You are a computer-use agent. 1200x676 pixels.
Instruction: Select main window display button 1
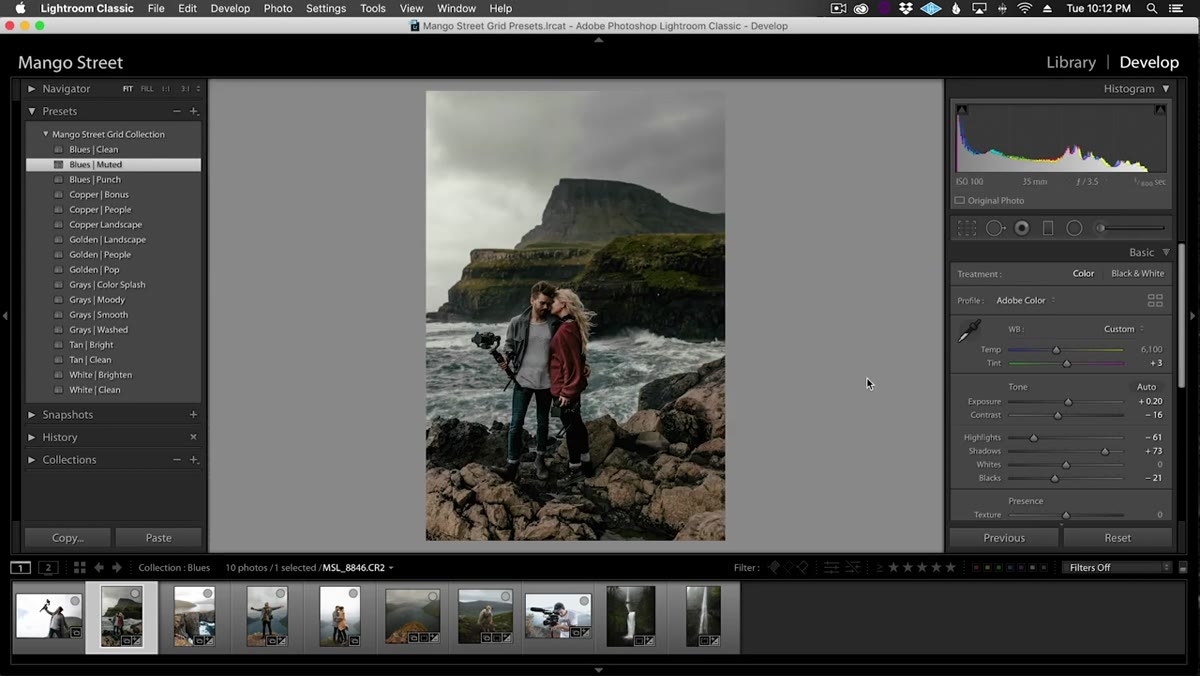click(x=20, y=567)
